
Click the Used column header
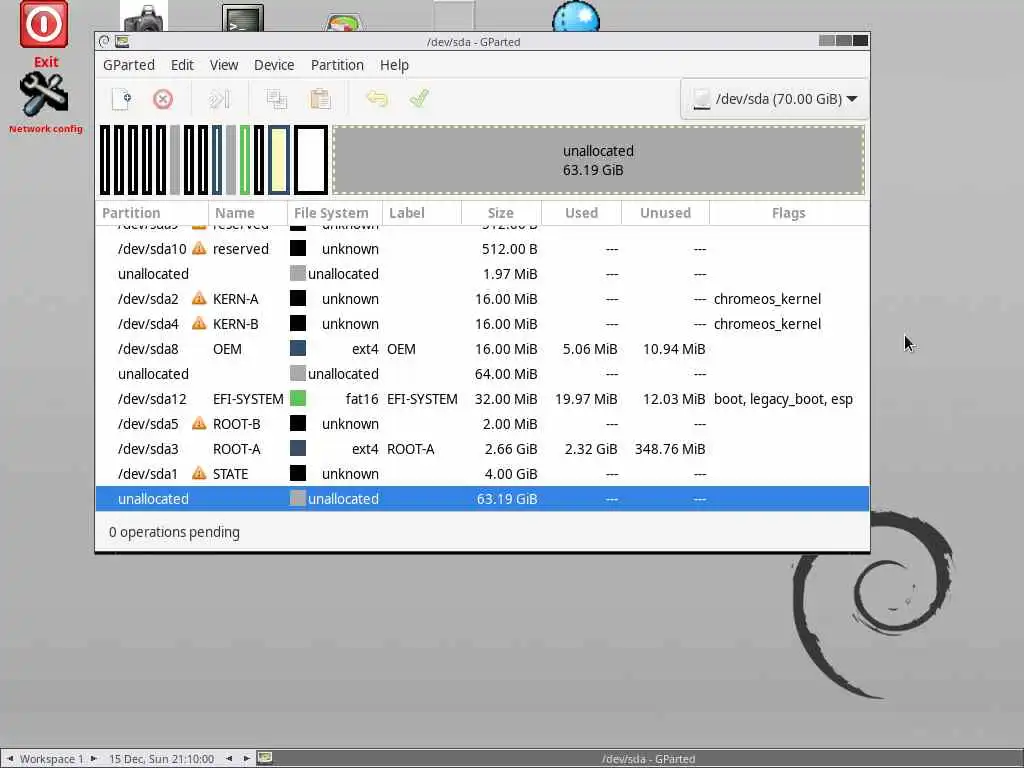[x=581, y=213]
